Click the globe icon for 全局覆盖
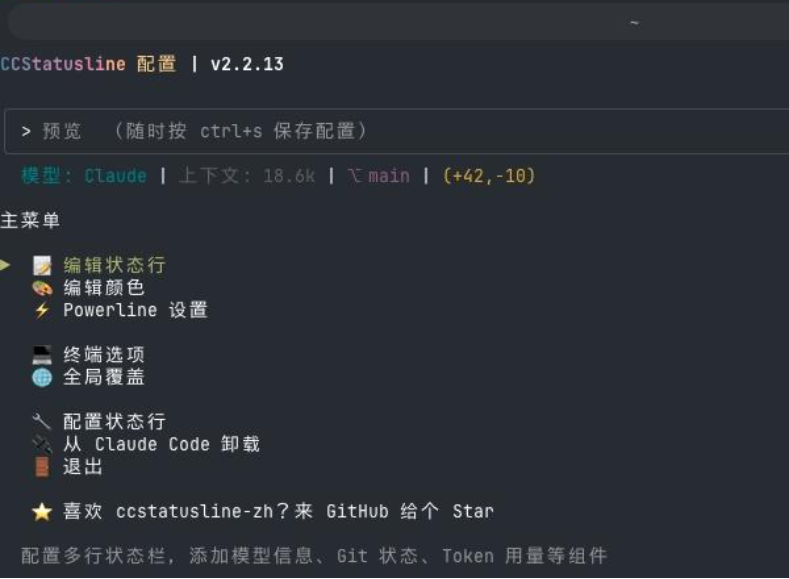 42,377
